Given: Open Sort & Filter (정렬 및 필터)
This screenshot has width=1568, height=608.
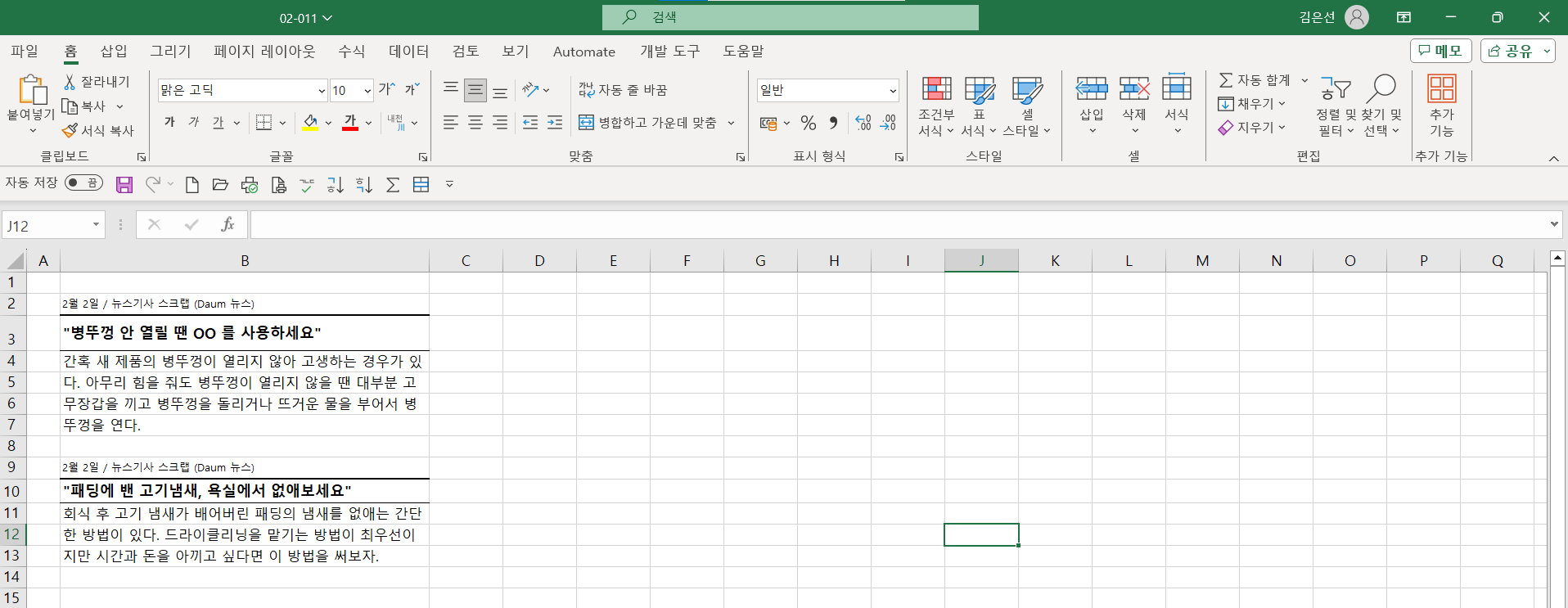Looking at the screenshot, I should pos(1336,106).
